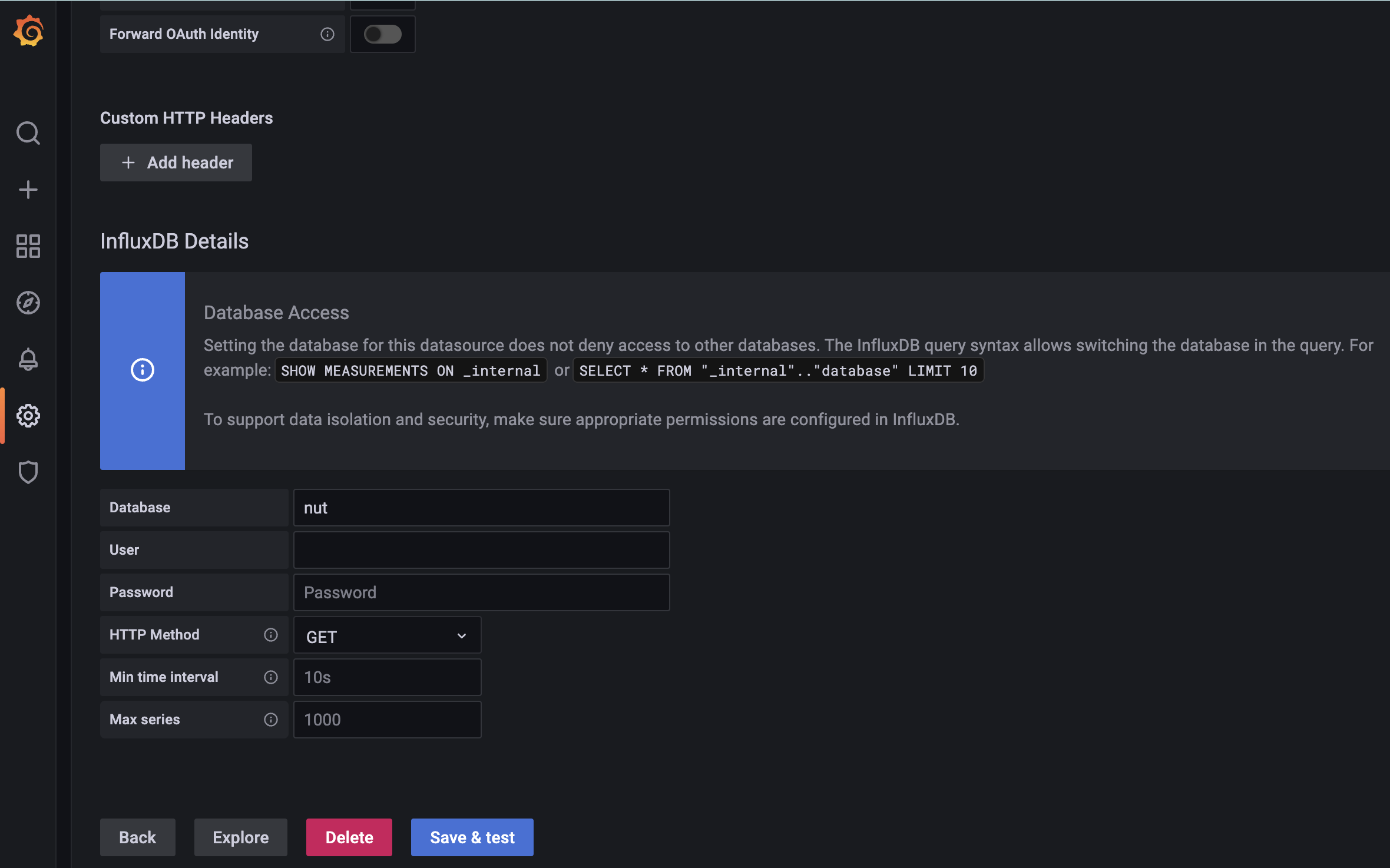
Task: Click info icon beside Forward OAuth Identity
Action: point(327,34)
